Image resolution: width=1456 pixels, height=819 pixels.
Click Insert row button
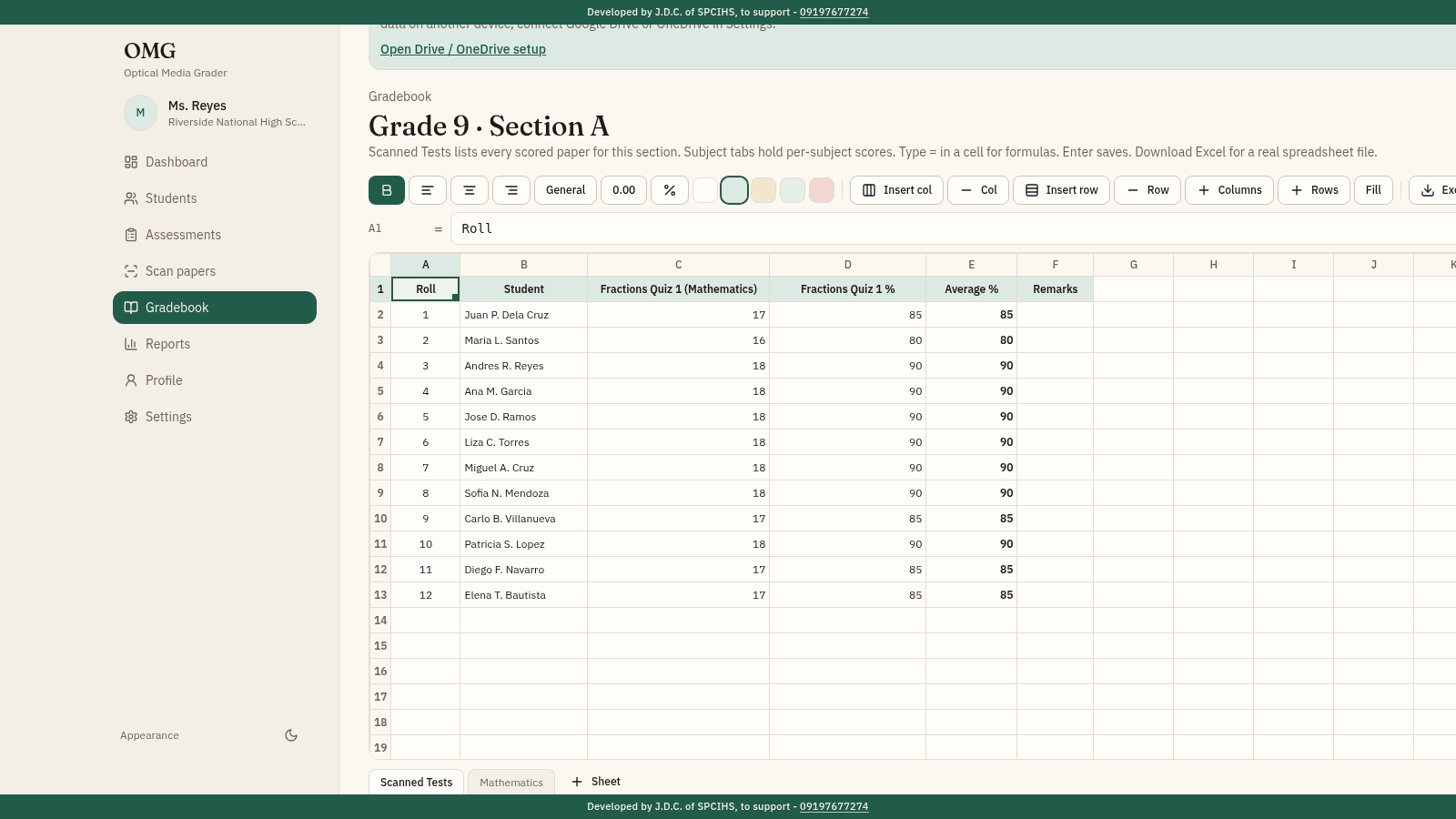coord(1061,190)
